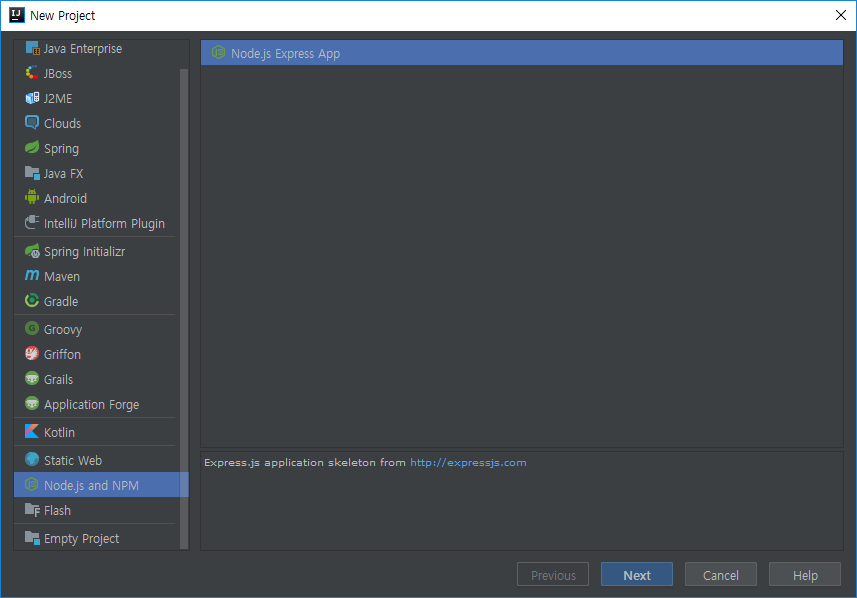
Task: Click the Grails icon
Action: coord(32,378)
